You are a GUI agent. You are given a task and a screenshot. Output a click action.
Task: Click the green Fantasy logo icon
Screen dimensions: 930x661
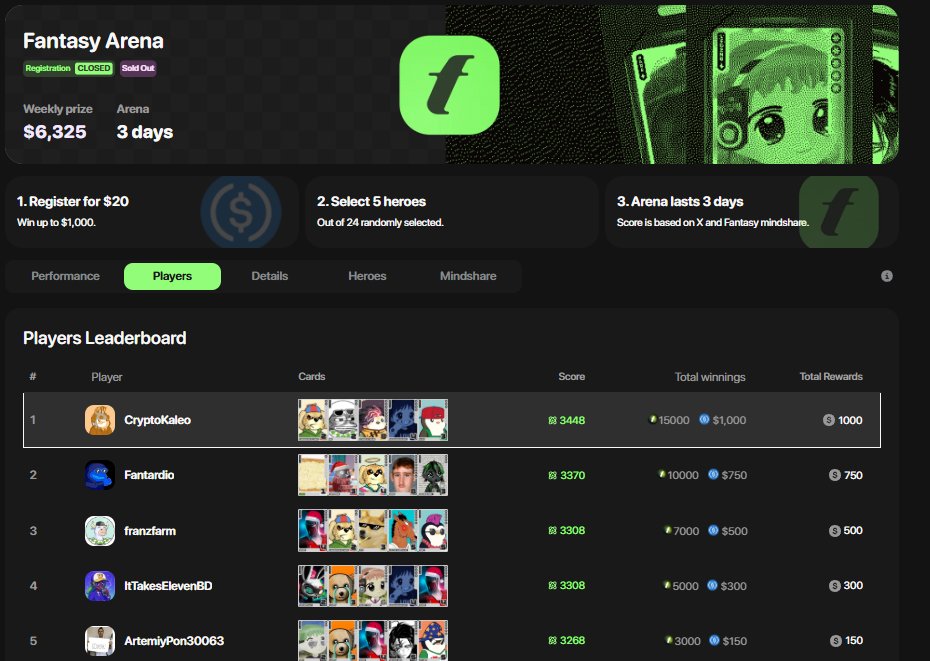(450, 85)
